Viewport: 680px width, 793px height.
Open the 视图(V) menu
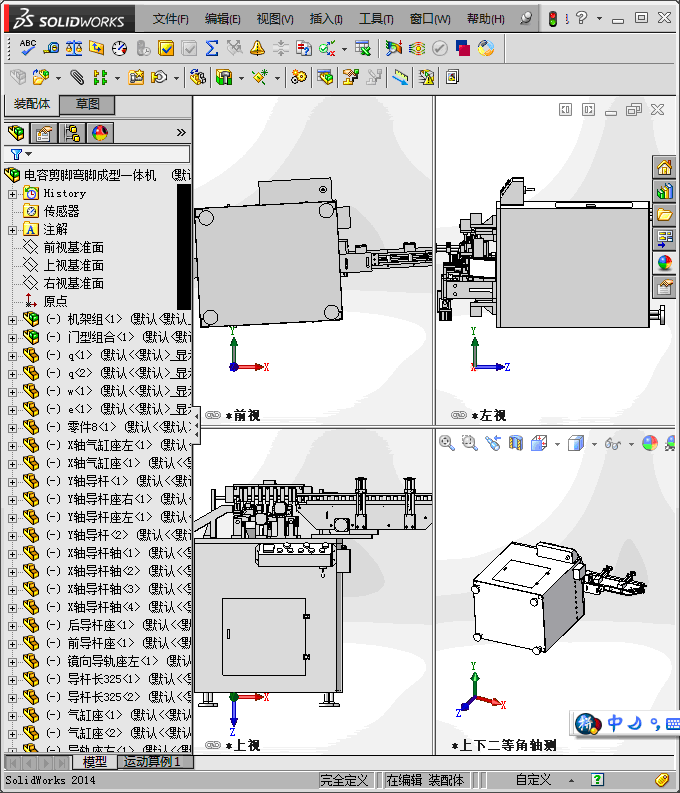tap(275, 19)
